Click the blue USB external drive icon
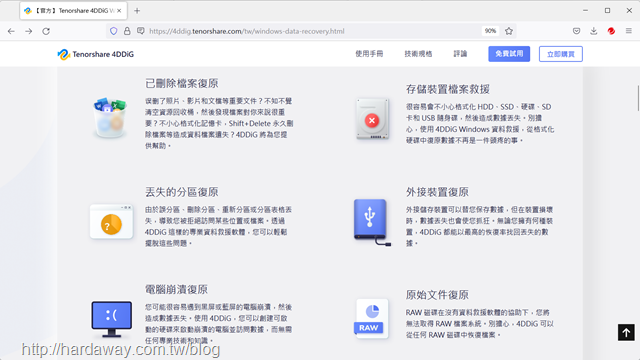This screenshot has height=360, width=640. pyautogui.click(x=372, y=222)
